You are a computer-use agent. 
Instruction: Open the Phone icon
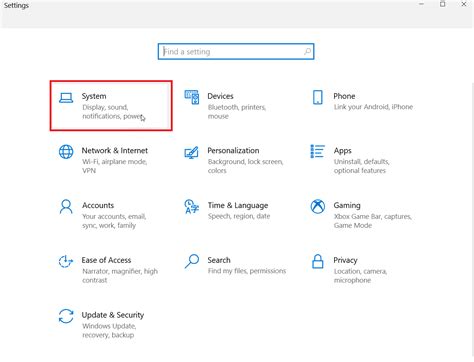pyautogui.click(x=318, y=97)
